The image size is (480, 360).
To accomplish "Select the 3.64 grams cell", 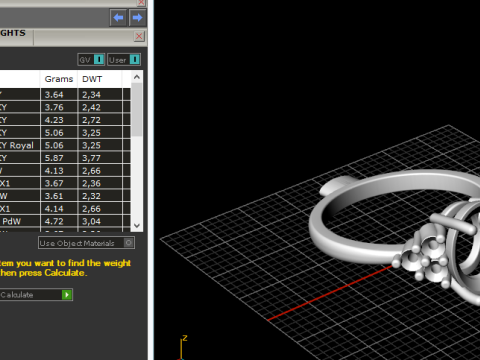I will tap(59, 95).
